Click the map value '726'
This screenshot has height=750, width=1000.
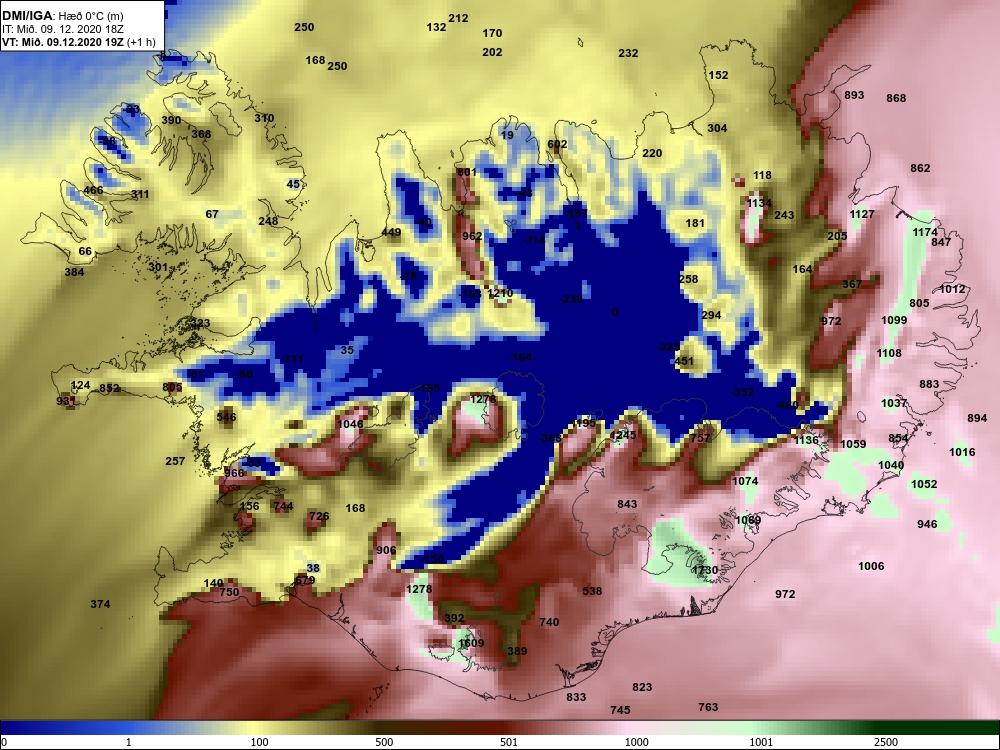[319, 516]
